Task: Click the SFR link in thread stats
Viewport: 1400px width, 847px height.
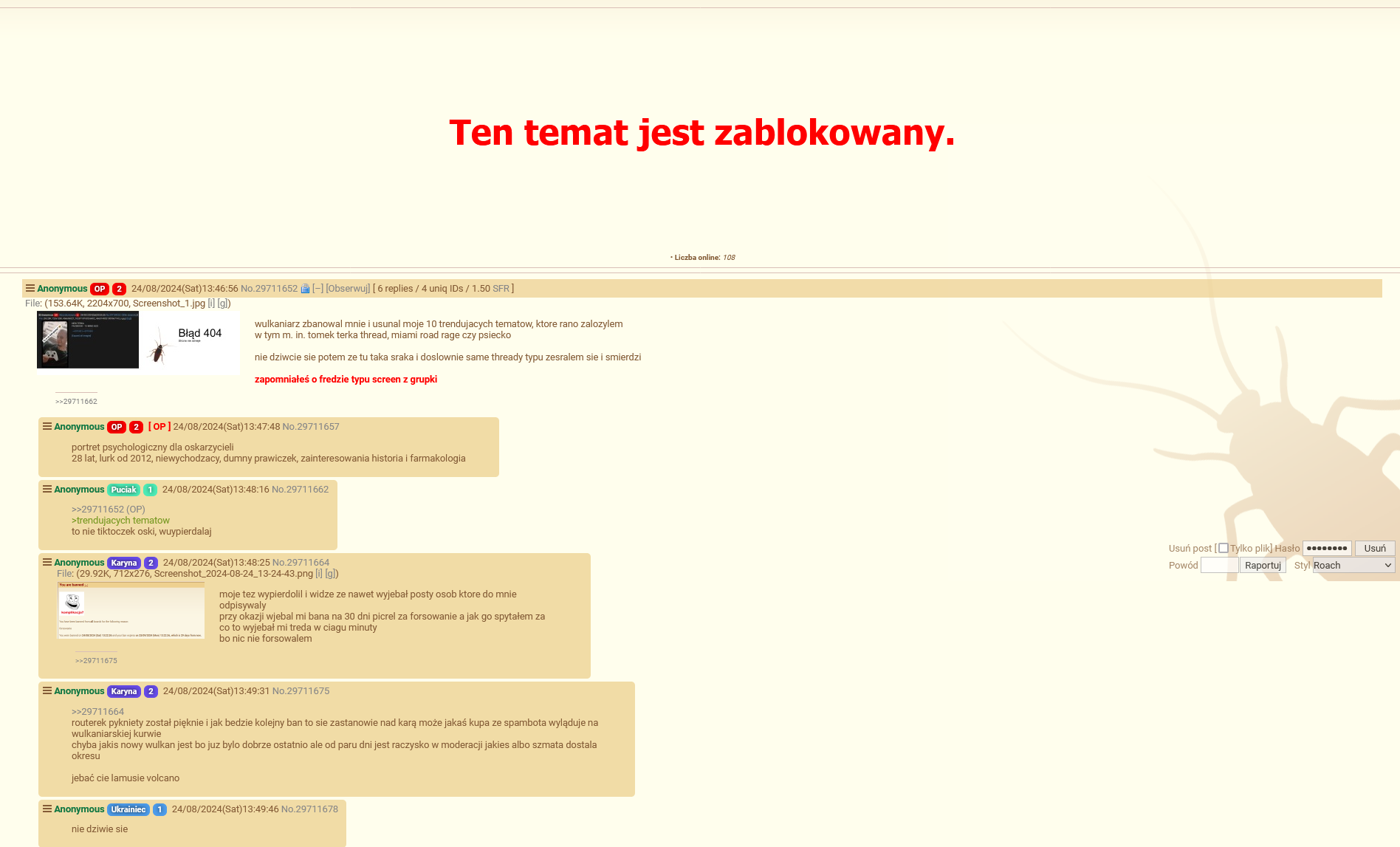Action: pyautogui.click(x=501, y=289)
